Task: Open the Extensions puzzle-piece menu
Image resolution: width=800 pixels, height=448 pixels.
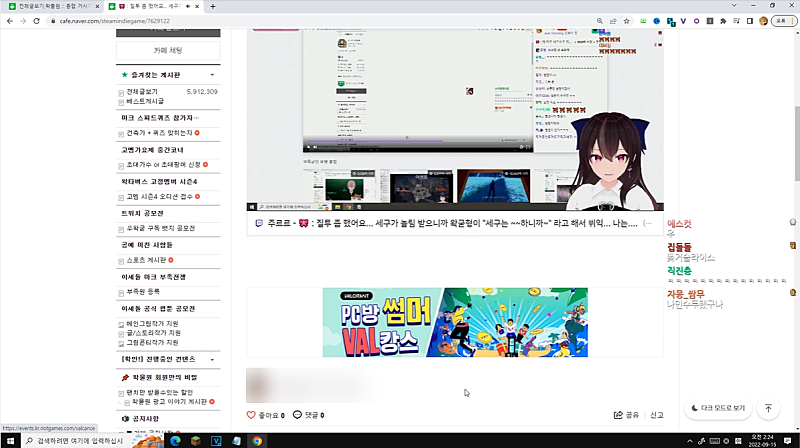Action: (x=723, y=21)
